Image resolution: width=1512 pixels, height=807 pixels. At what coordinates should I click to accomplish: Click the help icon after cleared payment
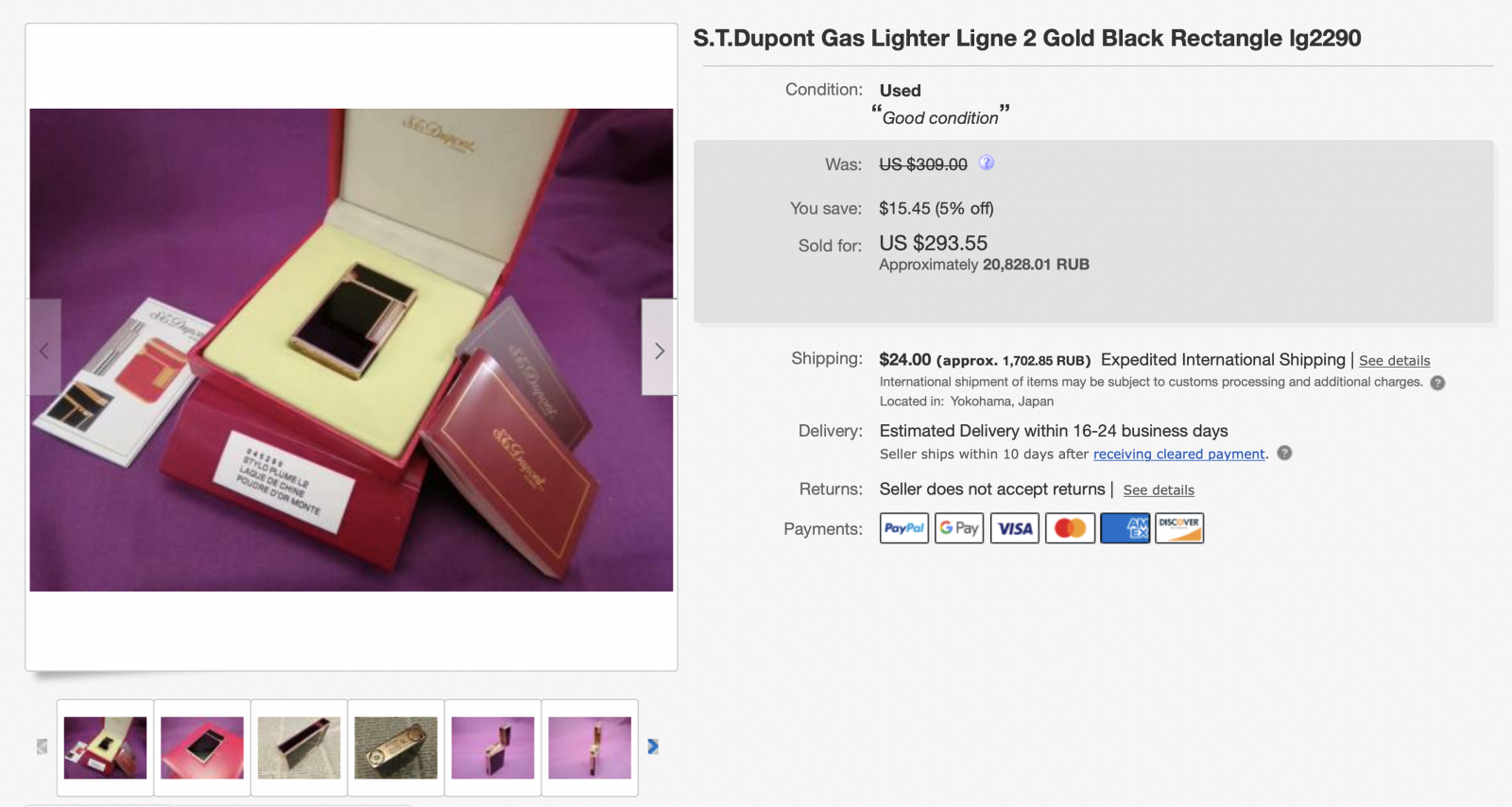point(1284,453)
